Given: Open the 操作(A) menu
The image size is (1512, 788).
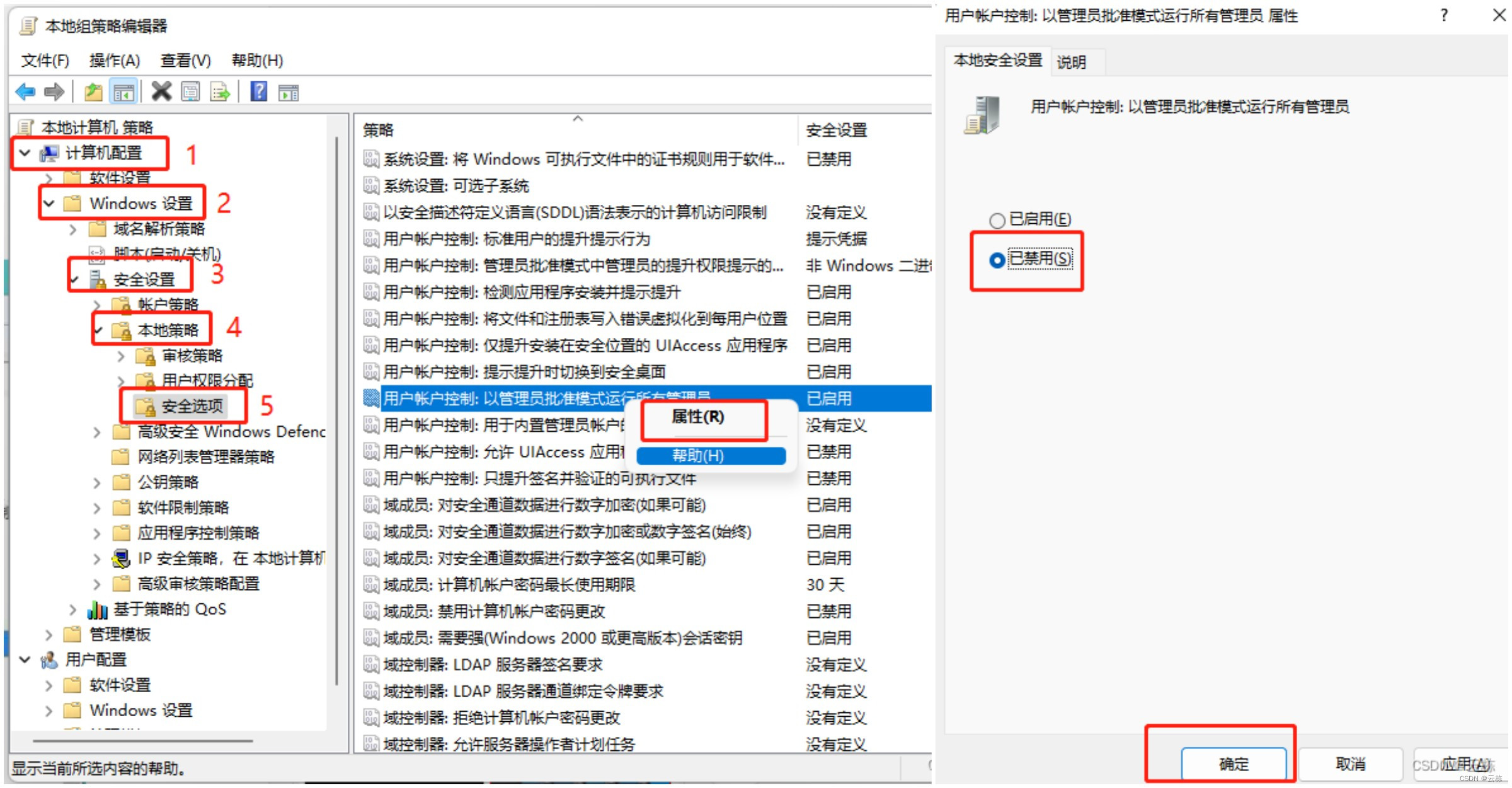Looking at the screenshot, I should pos(115,61).
